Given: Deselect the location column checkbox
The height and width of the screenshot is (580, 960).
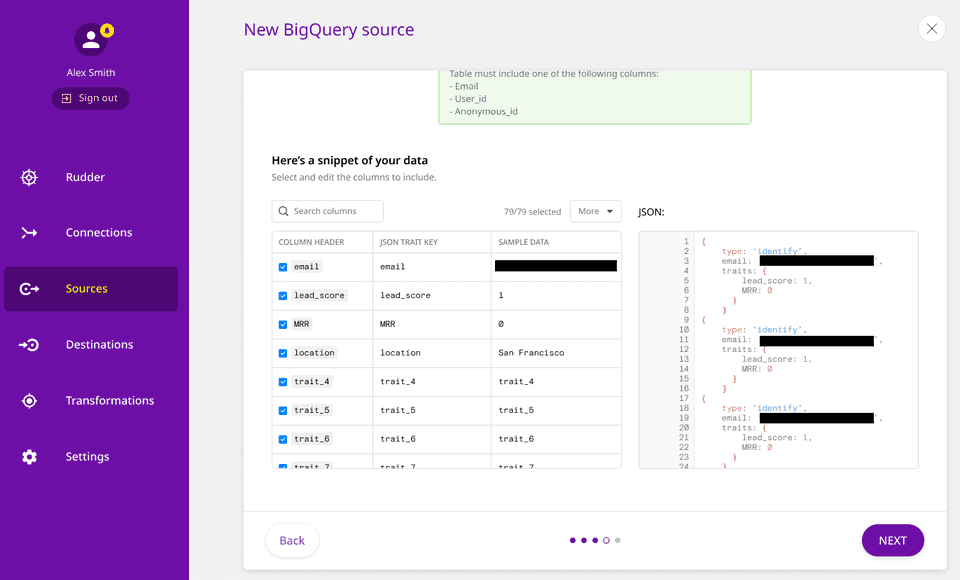Looking at the screenshot, I should pyautogui.click(x=283, y=353).
